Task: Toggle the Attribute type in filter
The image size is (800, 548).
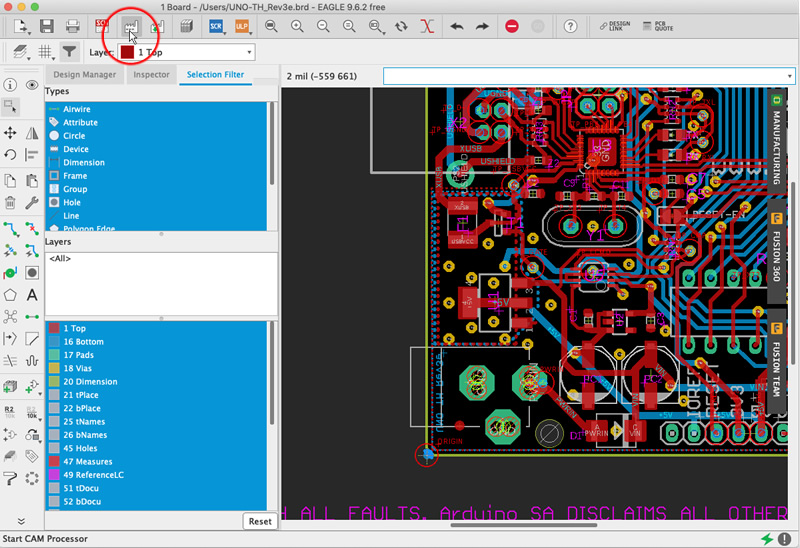Action: (x=156, y=122)
